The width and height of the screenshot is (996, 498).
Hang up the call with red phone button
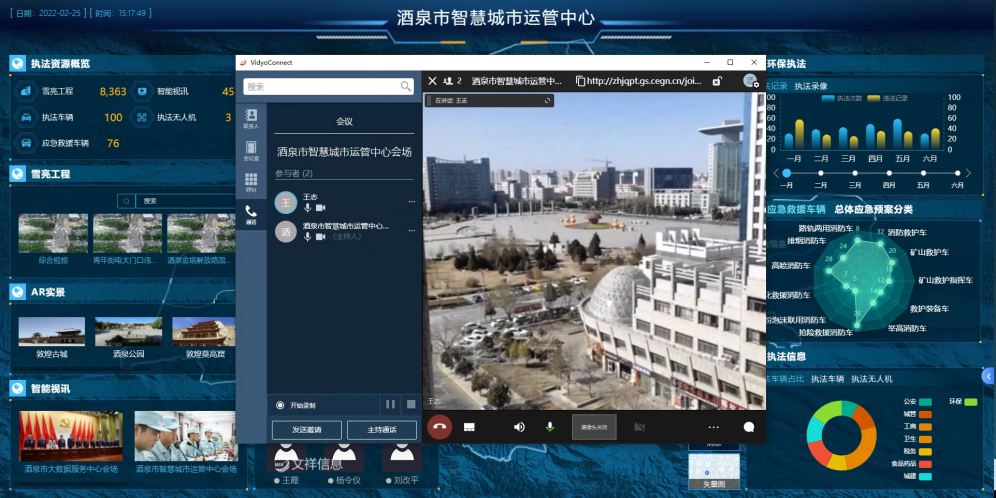tap(439, 426)
